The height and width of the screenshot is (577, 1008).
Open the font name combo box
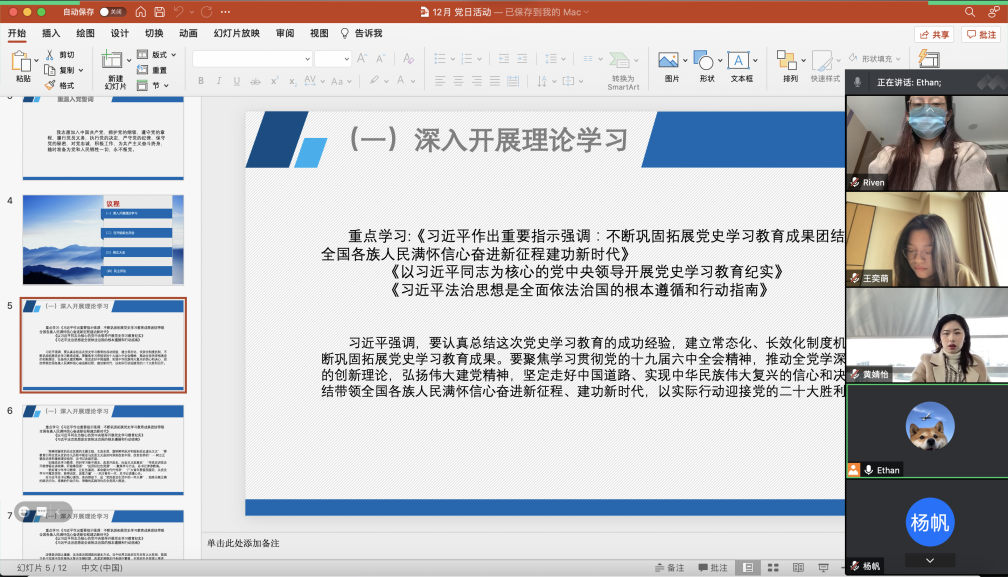click(252, 59)
